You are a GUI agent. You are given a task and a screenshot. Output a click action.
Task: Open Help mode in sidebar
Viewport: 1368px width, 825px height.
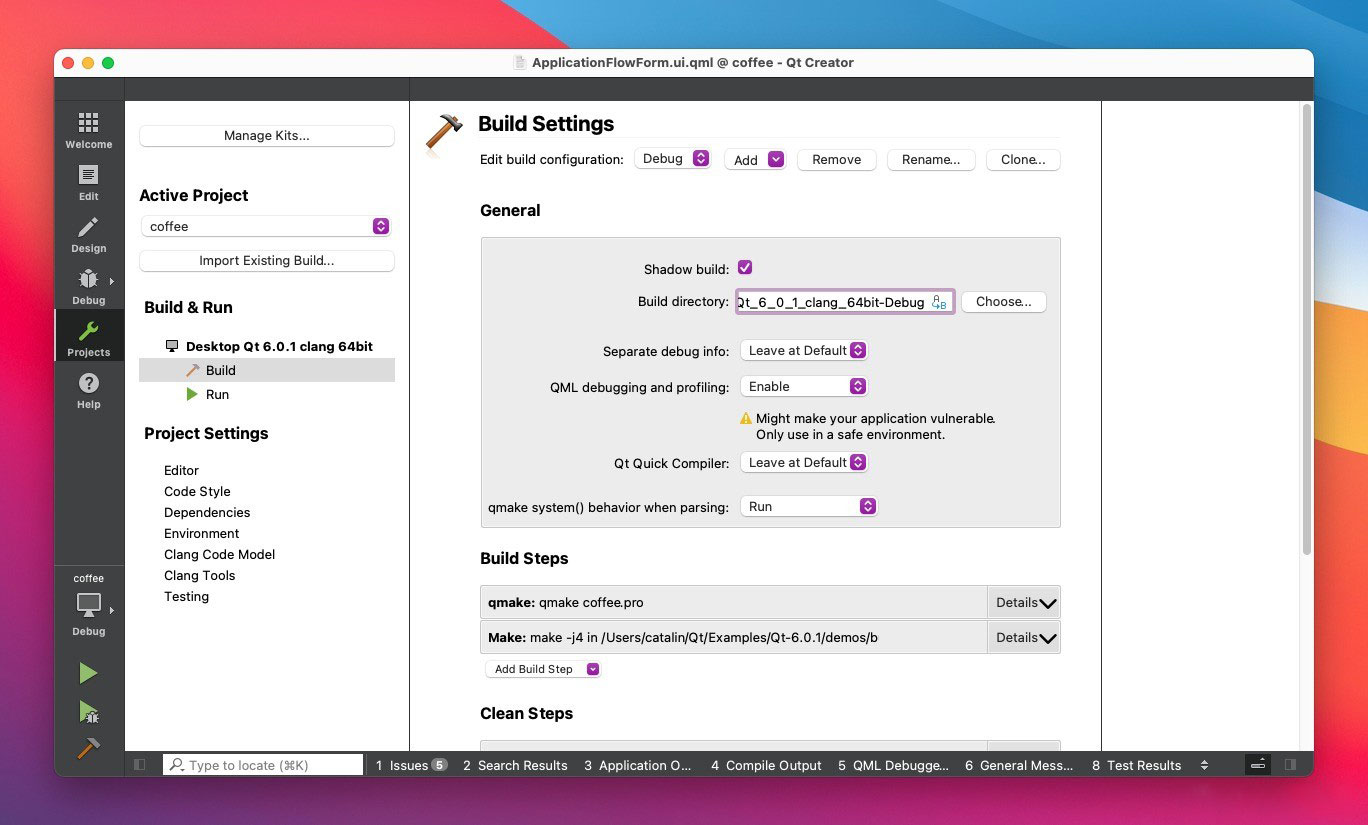(88, 390)
